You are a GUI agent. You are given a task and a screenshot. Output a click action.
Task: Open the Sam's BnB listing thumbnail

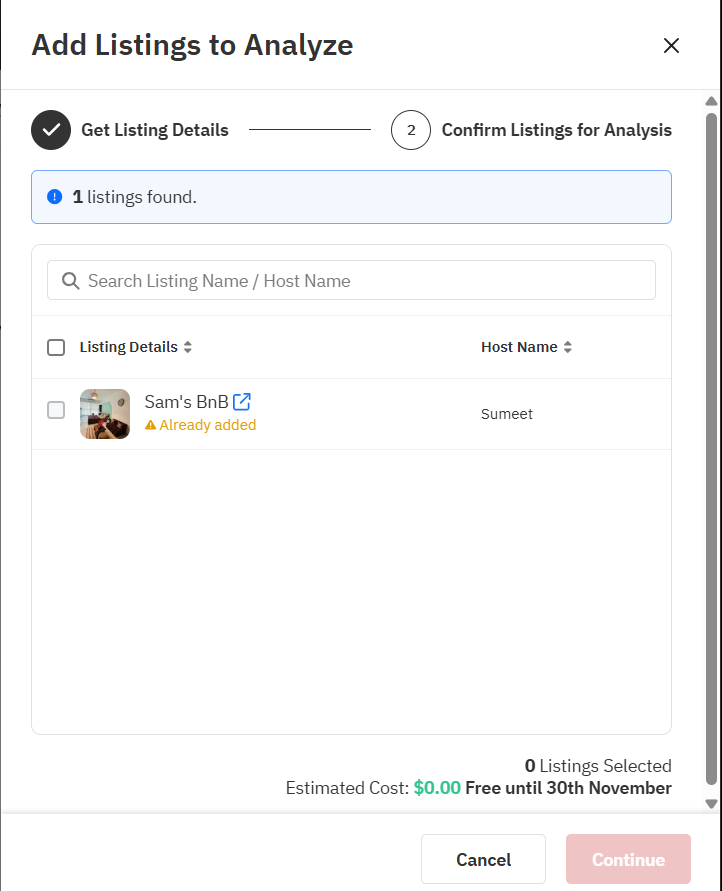(x=105, y=414)
